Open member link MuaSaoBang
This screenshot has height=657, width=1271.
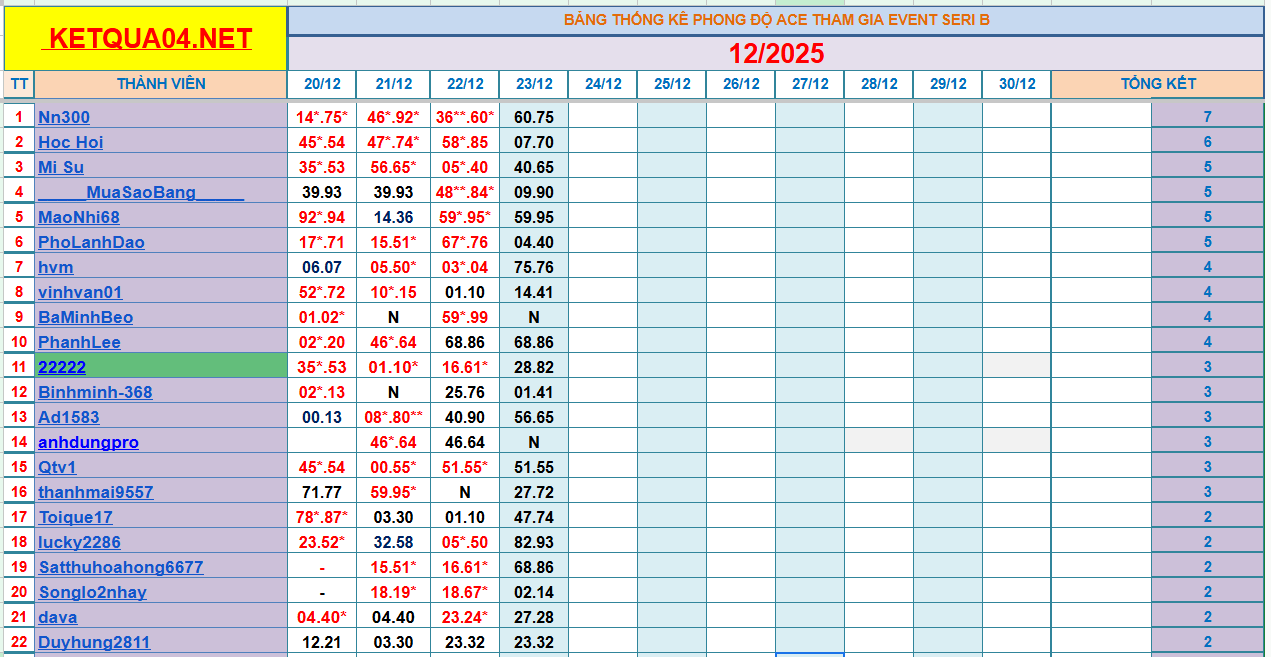pyautogui.click(x=141, y=192)
